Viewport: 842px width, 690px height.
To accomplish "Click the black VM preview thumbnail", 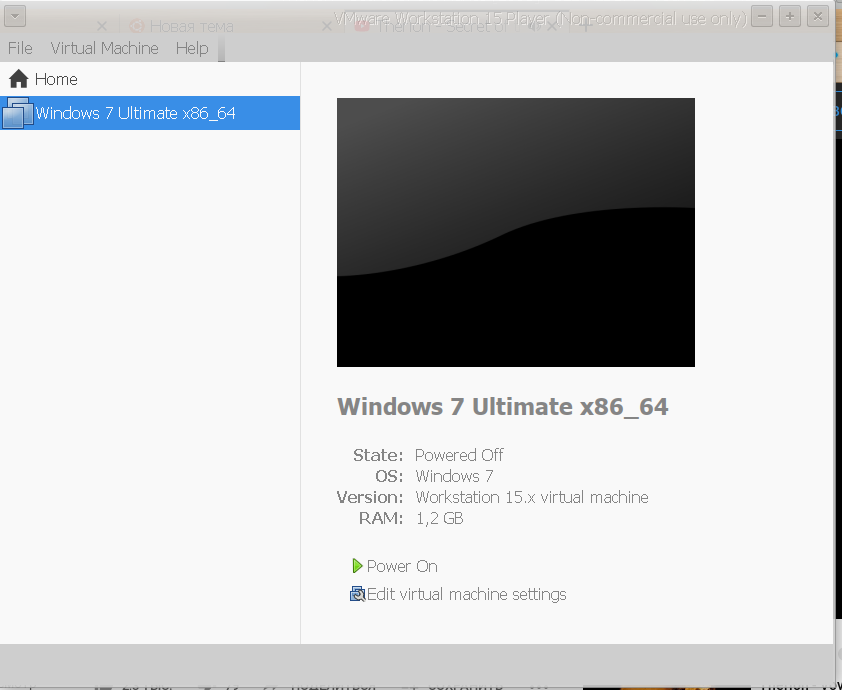I will tap(515, 232).
